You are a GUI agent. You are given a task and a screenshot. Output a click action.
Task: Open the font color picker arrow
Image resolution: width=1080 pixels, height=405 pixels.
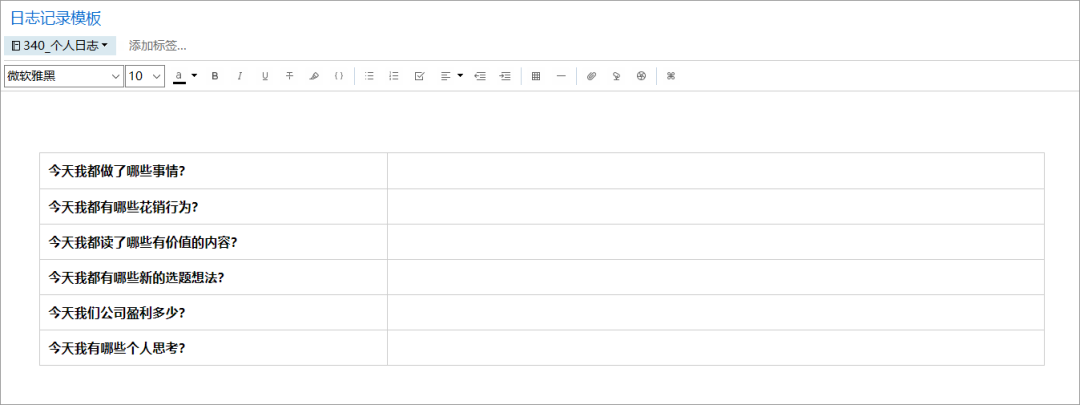(194, 76)
